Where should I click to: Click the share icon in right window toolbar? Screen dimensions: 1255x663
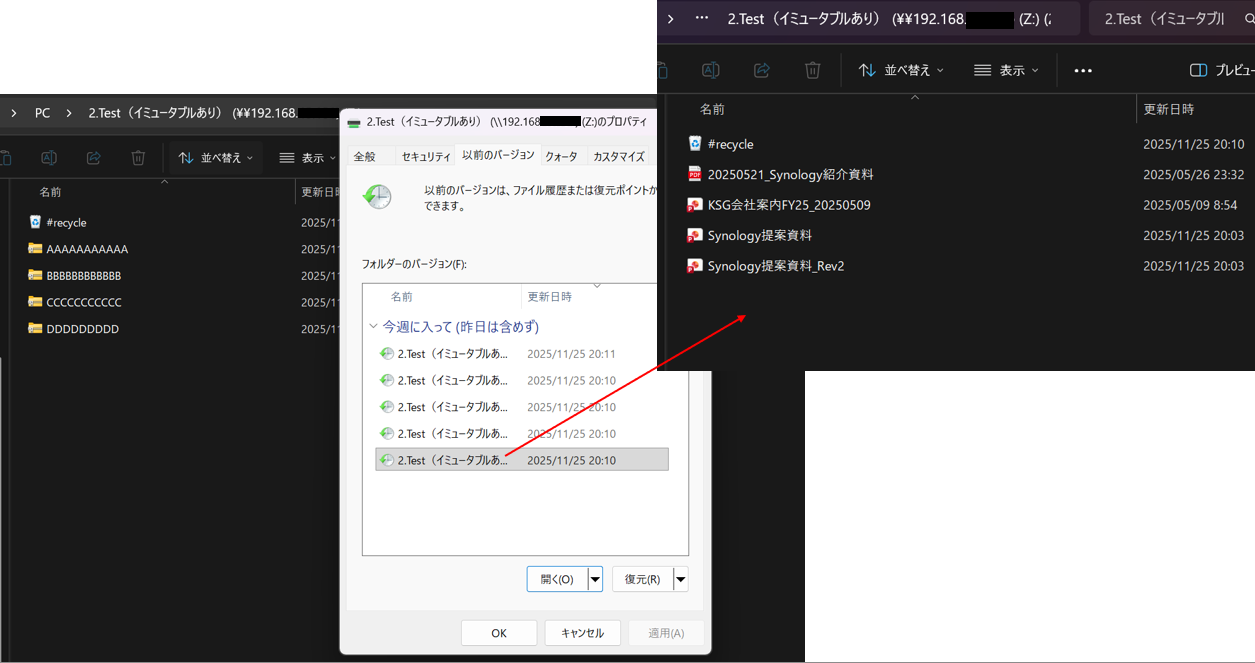click(762, 70)
